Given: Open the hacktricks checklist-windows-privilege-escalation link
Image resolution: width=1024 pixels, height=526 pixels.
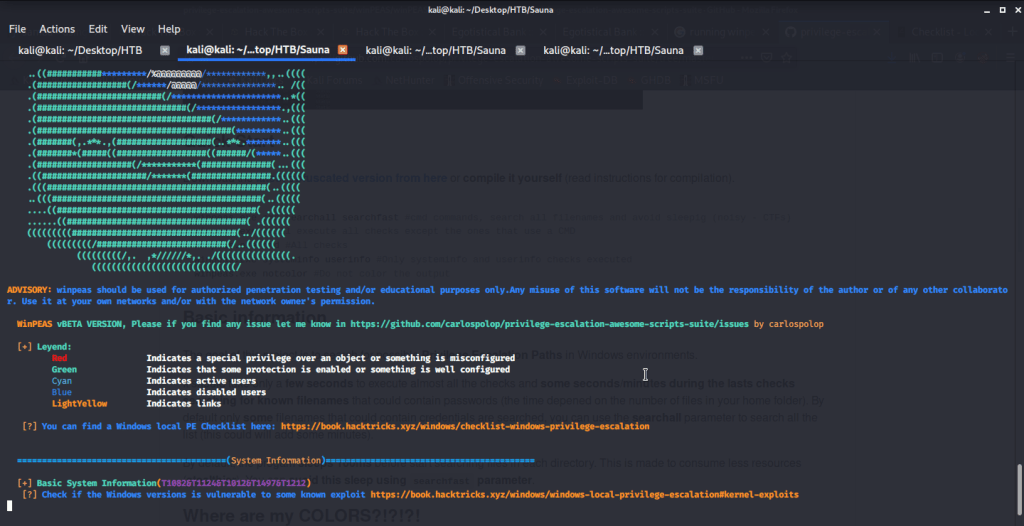Looking at the screenshot, I should point(465,426).
